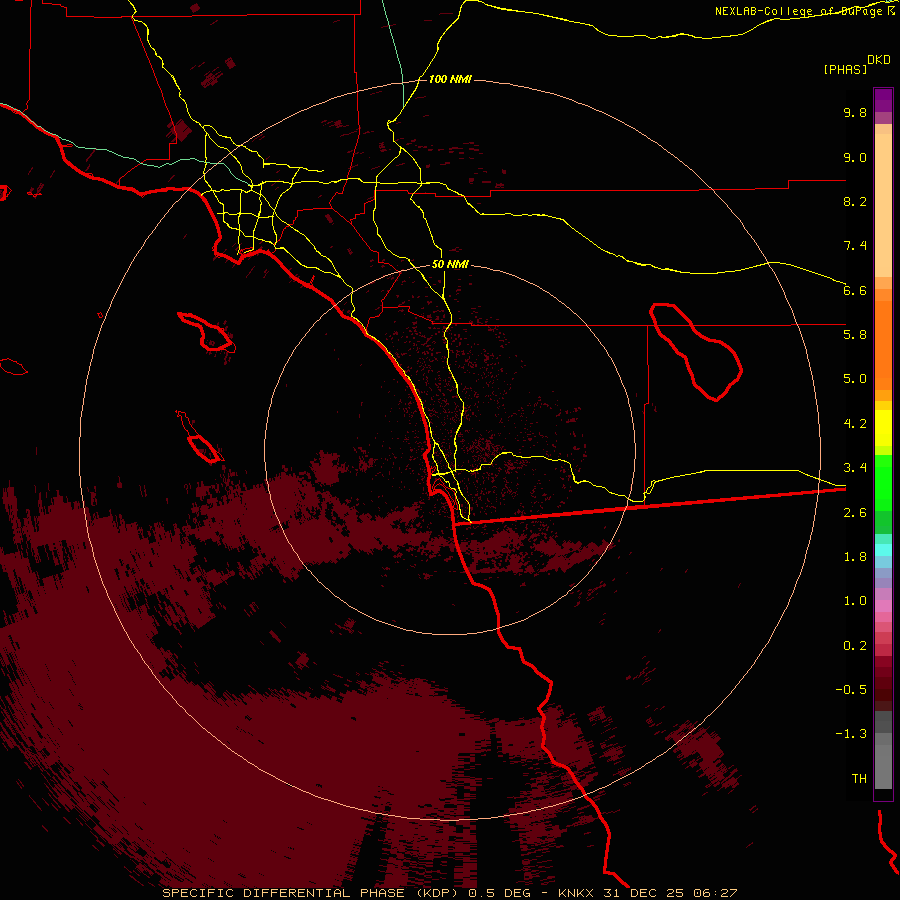This screenshot has height=900, width=900.
Task: Click the DKD product code label
Action: pyautogui.click(x=879, y=60)
